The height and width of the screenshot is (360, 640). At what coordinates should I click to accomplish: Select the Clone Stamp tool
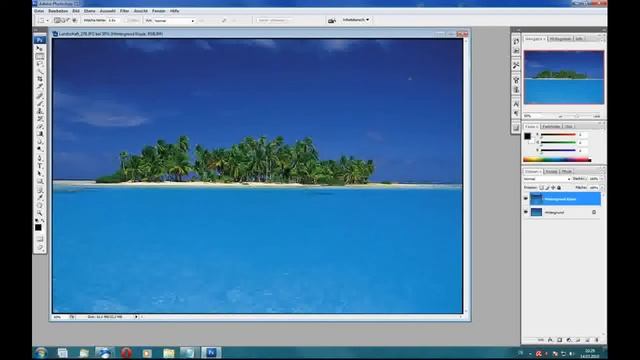(40, 111)
